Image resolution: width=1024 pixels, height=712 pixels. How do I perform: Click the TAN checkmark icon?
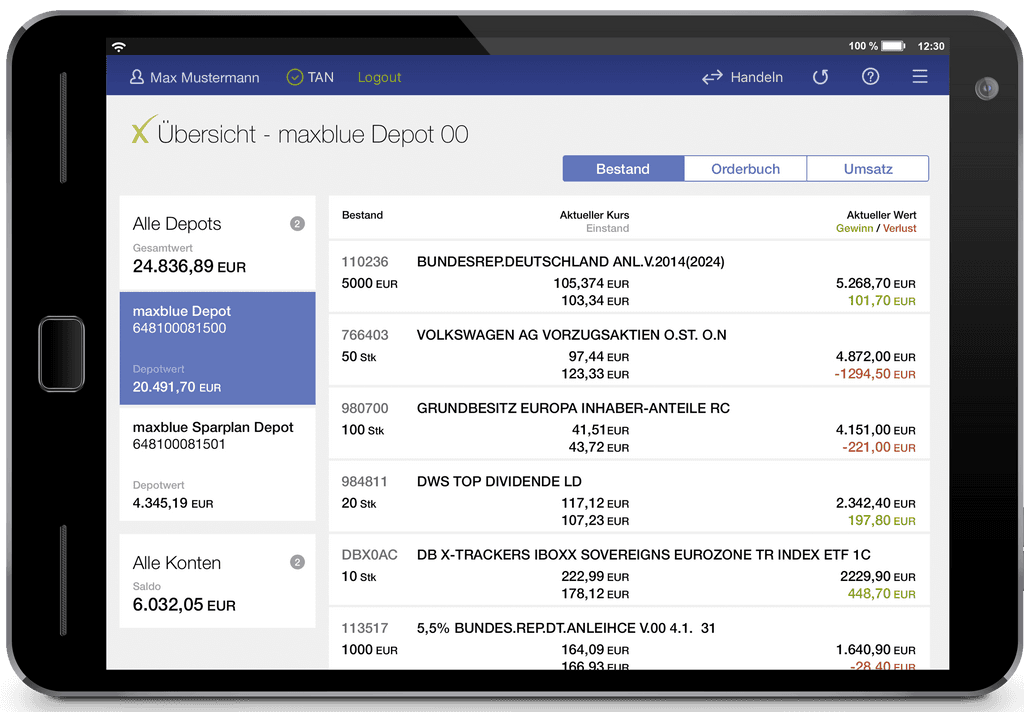coord(295,77)
